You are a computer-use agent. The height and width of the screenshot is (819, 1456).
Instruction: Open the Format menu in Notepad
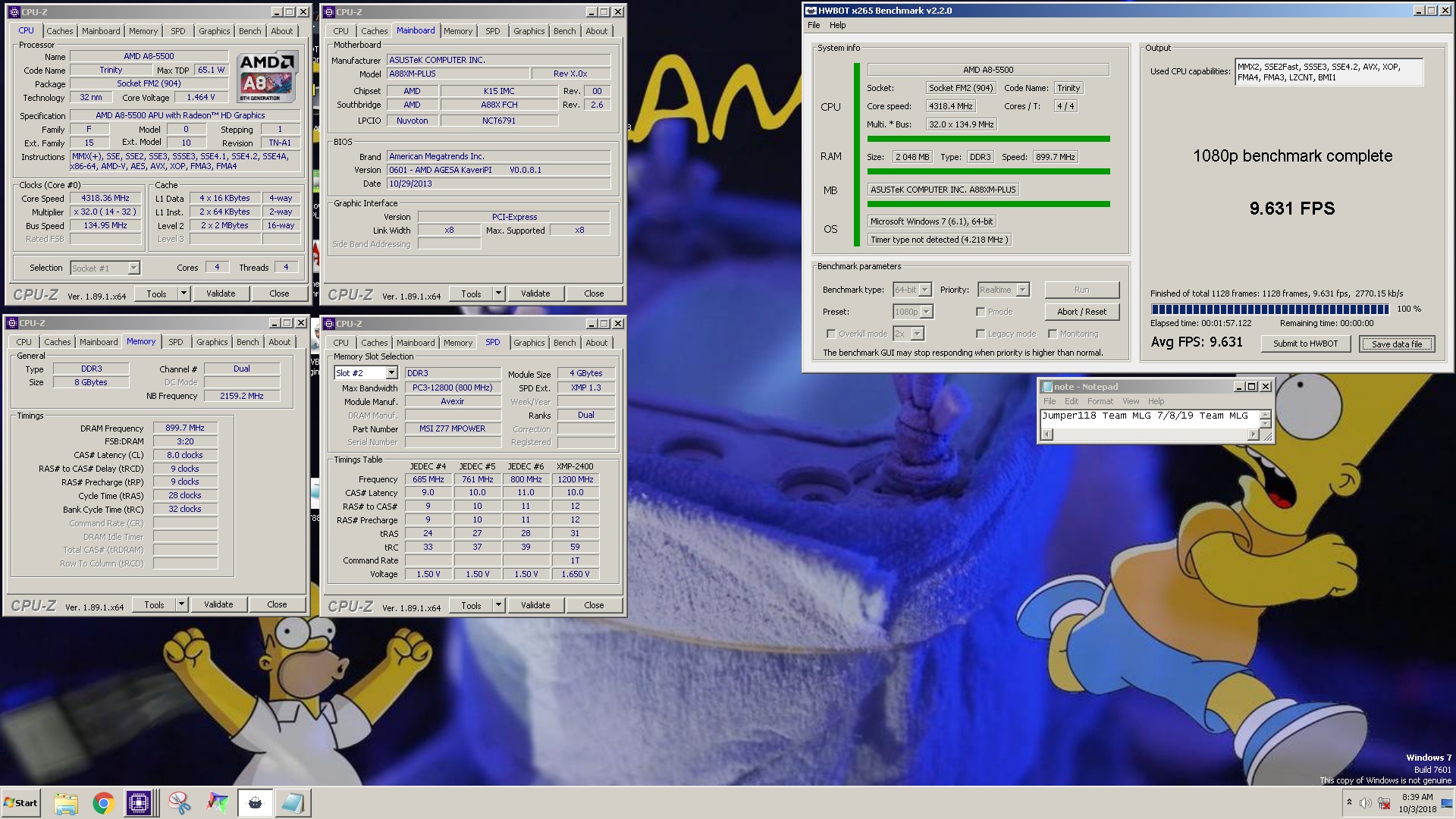(x=1100, y=401)
